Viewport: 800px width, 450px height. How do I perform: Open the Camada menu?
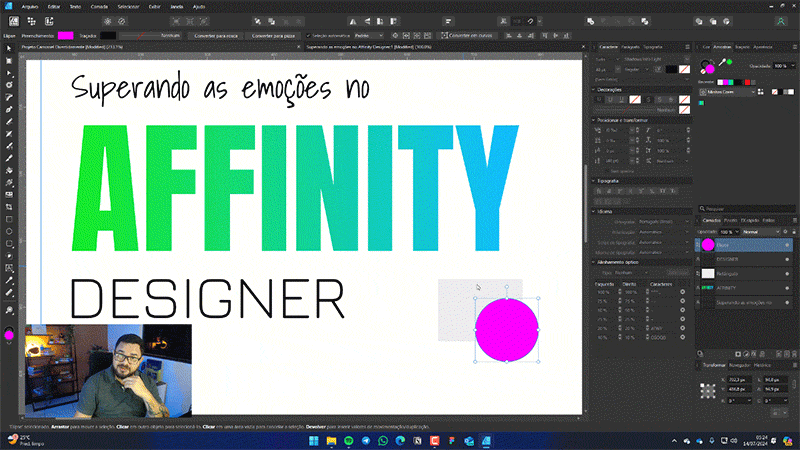99,7
